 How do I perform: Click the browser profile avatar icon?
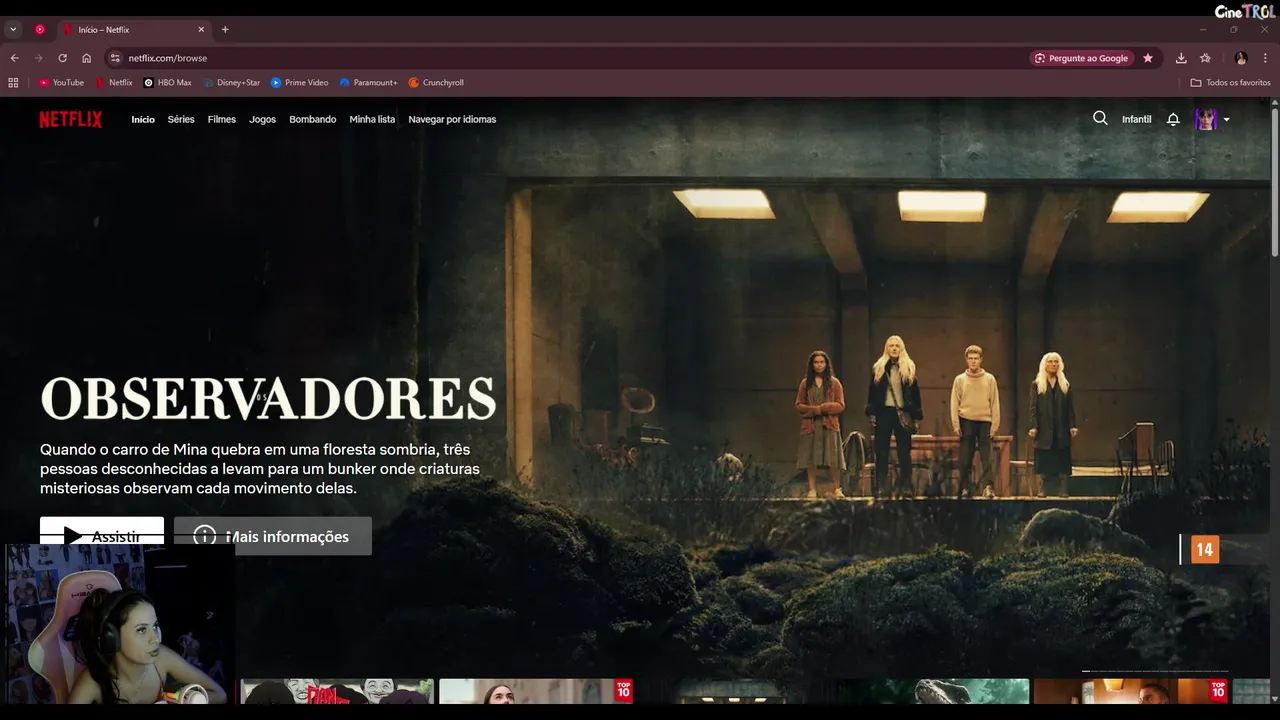1241,58
